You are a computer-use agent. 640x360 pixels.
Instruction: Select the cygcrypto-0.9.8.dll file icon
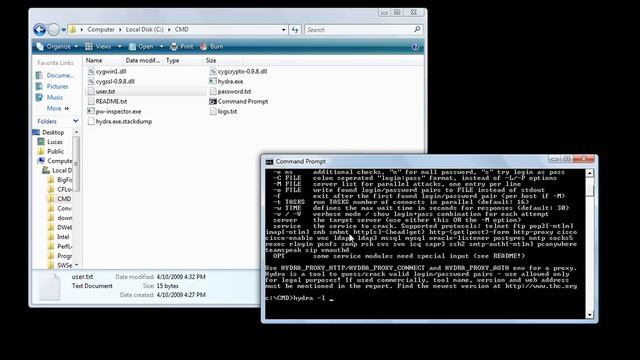213,71
